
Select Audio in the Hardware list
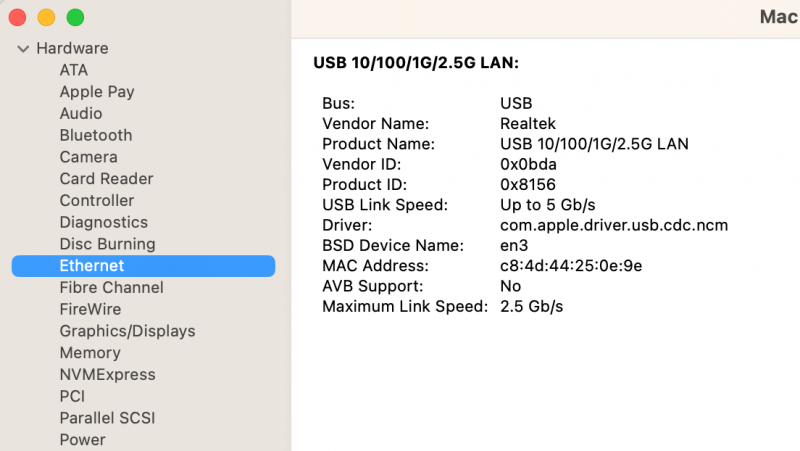coord(81,114)
